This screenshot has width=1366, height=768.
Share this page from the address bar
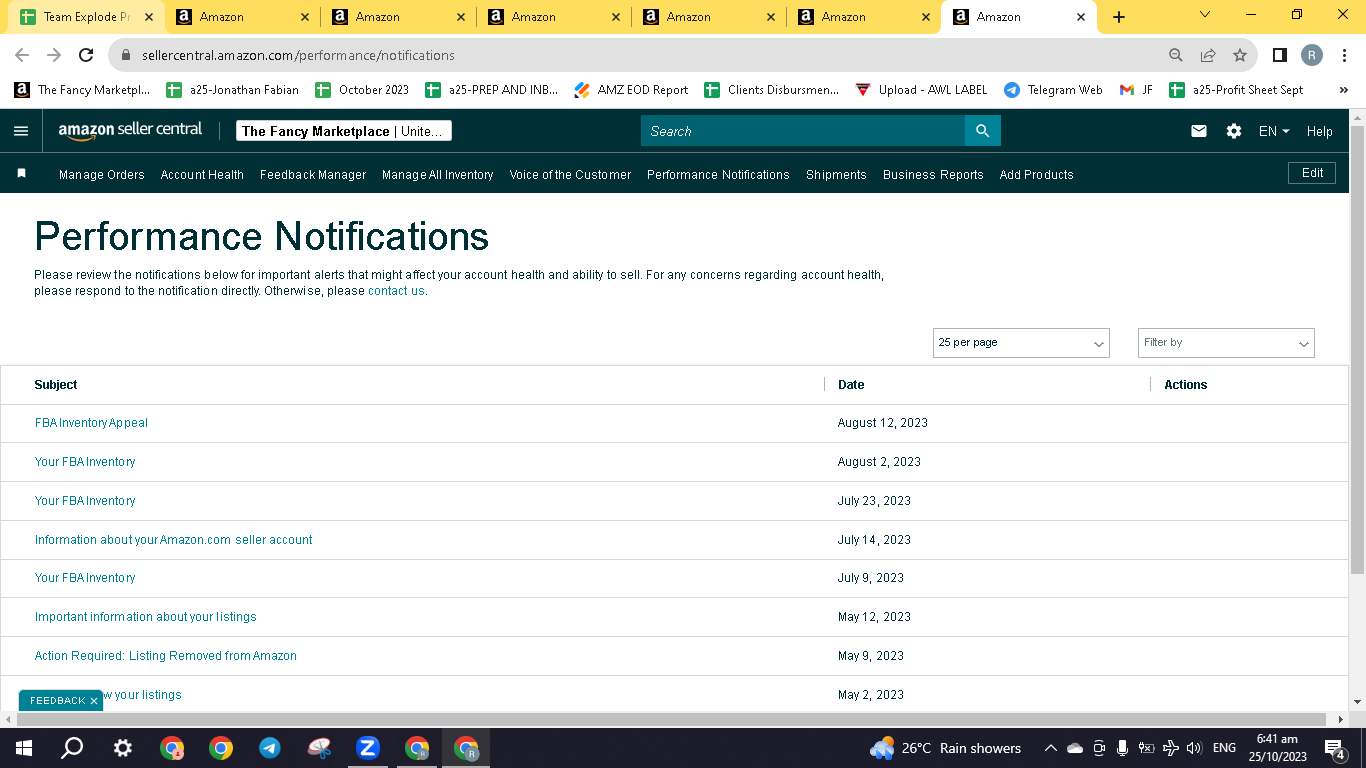[1208, 55]
